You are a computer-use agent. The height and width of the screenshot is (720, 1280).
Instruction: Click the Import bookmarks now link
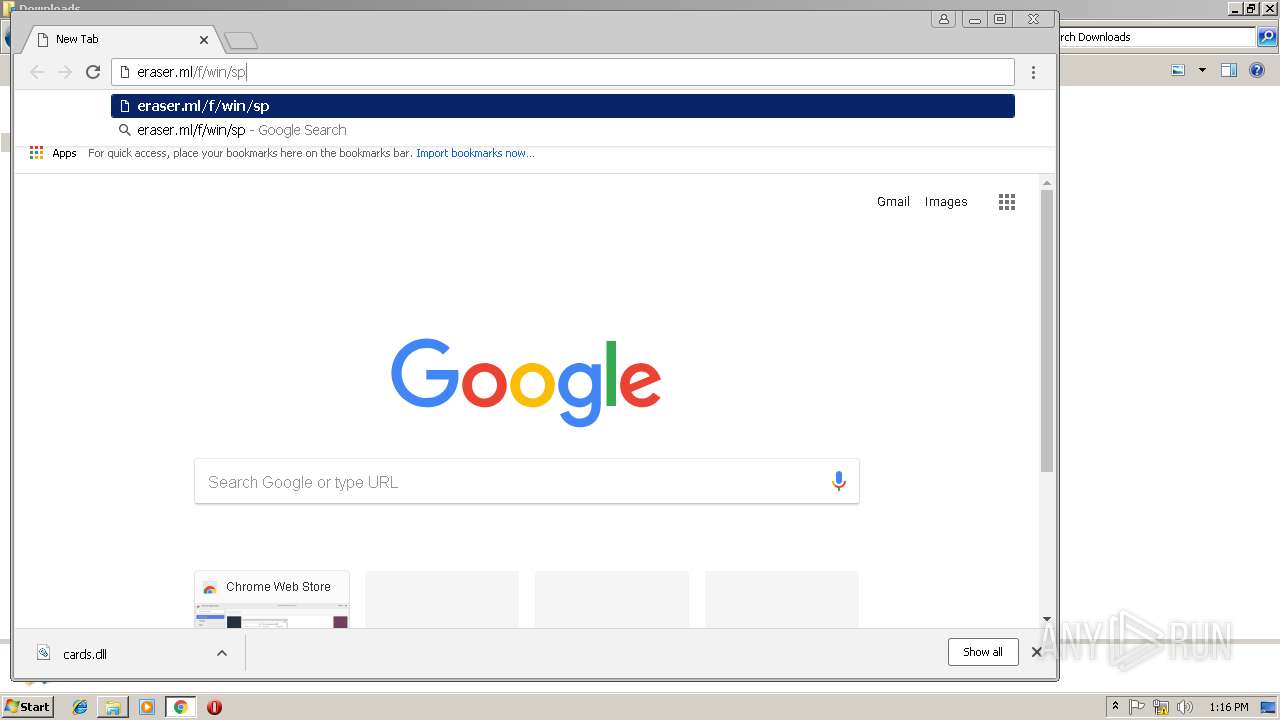point(475,153)
